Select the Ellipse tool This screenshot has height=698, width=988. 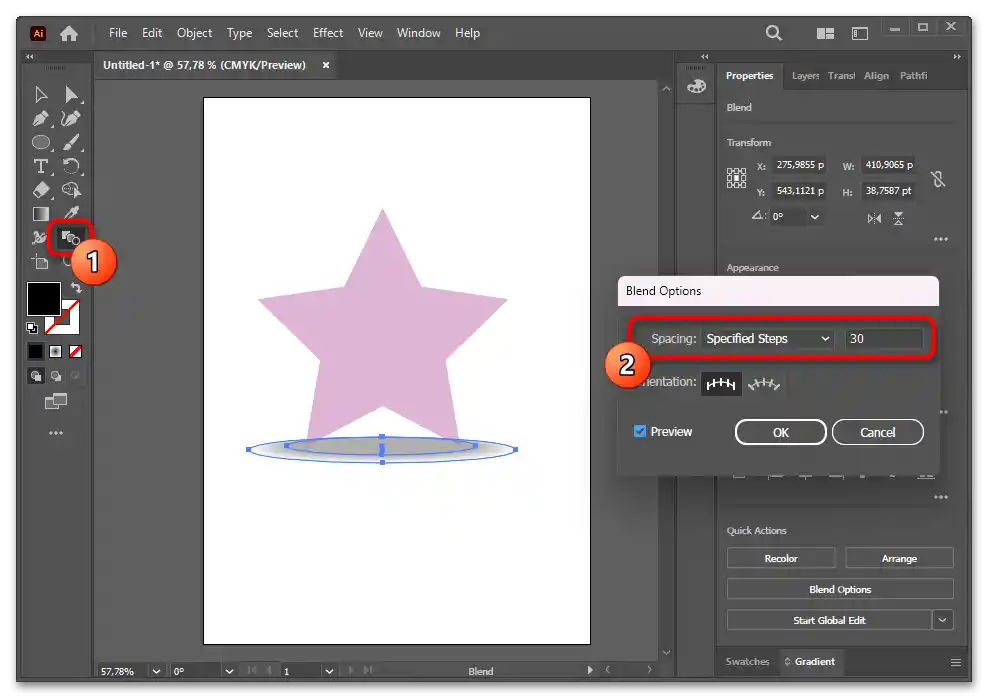coord(41,142)
